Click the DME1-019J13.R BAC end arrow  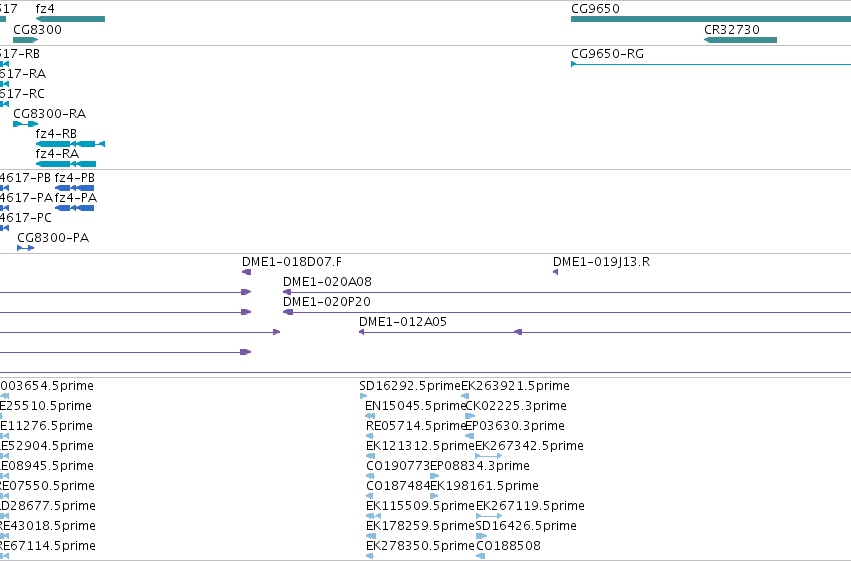click(555, 272)
